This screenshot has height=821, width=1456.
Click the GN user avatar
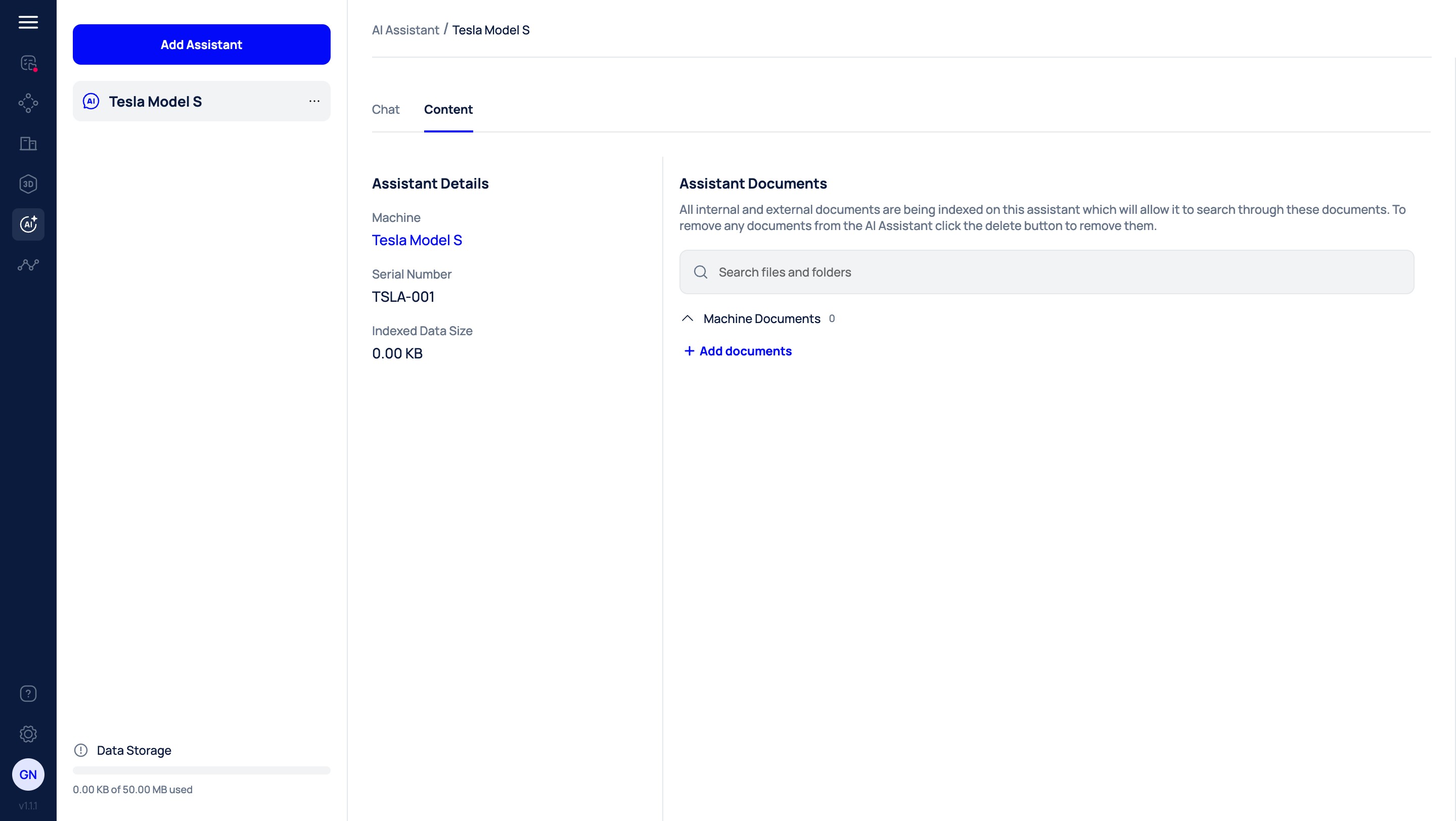coord(28,774)
